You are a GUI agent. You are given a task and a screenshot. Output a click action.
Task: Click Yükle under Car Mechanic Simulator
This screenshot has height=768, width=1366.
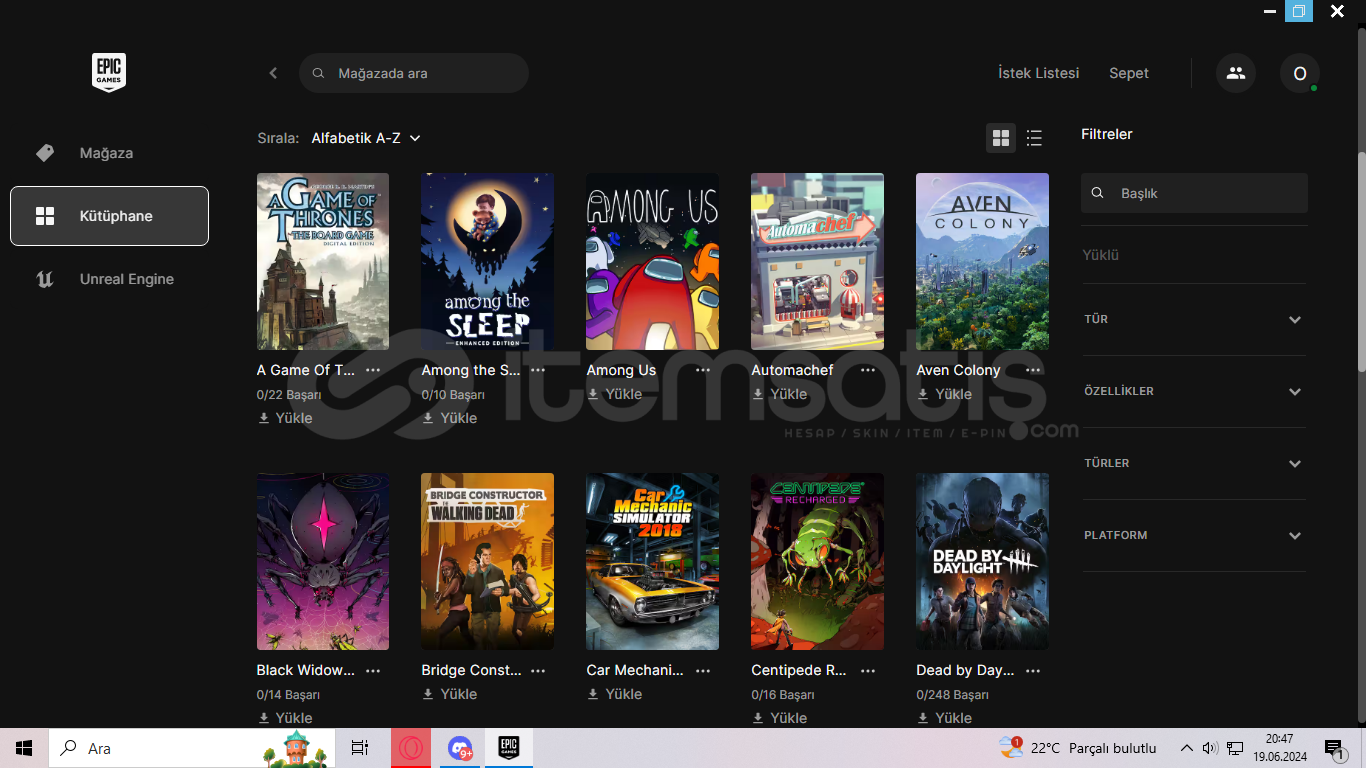point(615,694)
